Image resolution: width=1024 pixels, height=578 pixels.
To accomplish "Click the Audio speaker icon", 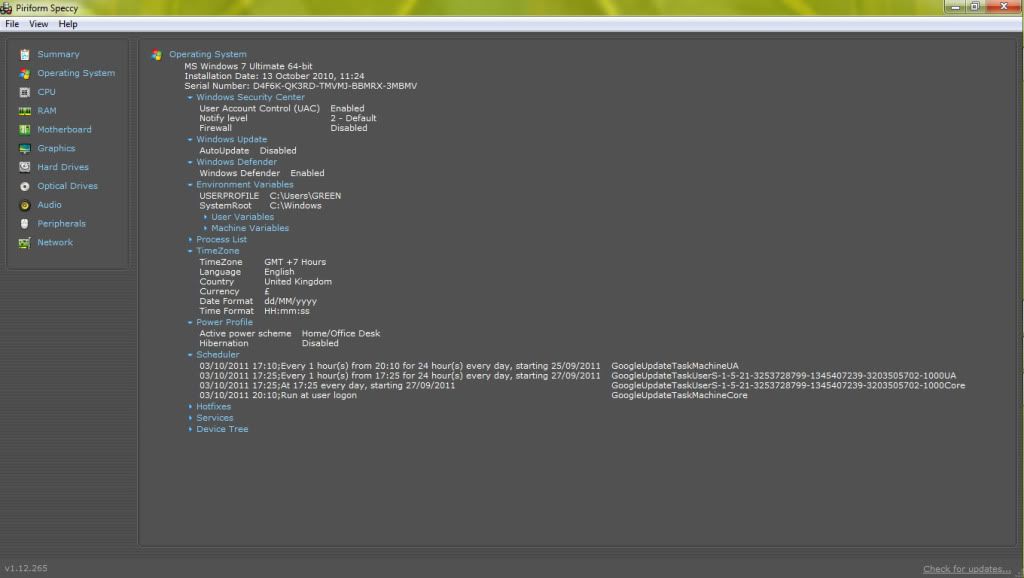I will point(25,205).
